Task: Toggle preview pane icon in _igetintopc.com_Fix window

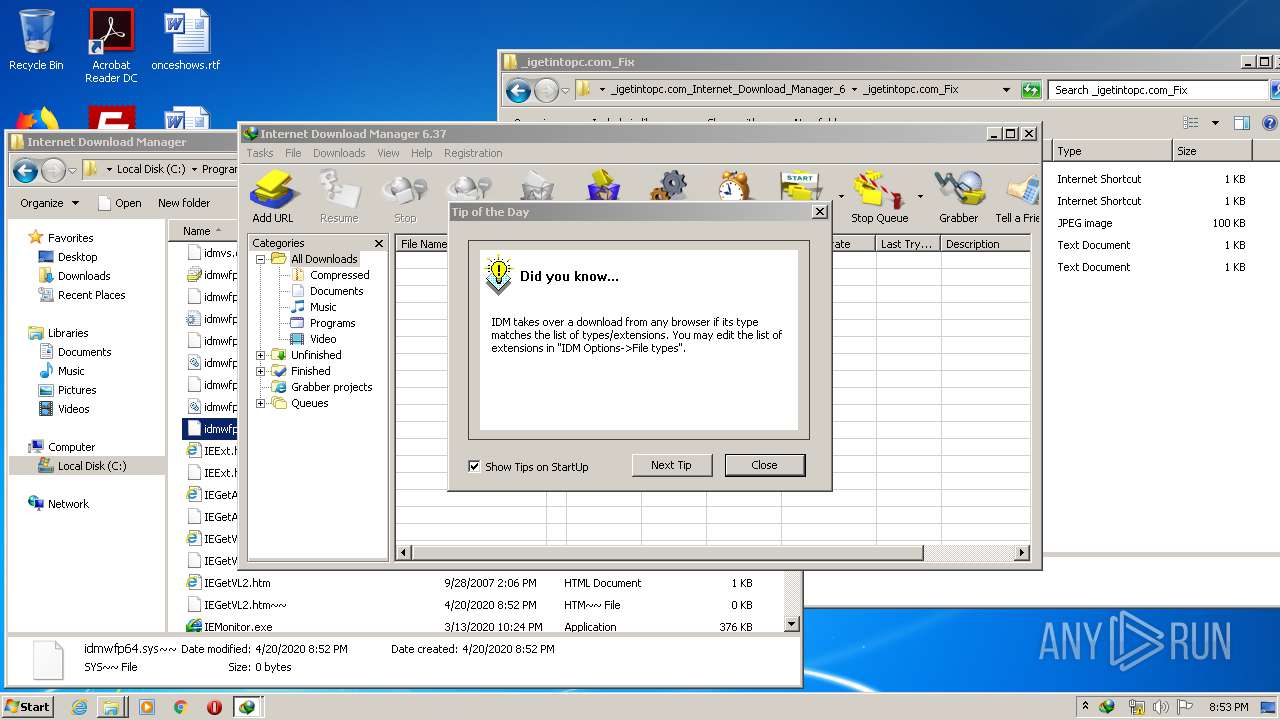Action: tap(1241, 123)
